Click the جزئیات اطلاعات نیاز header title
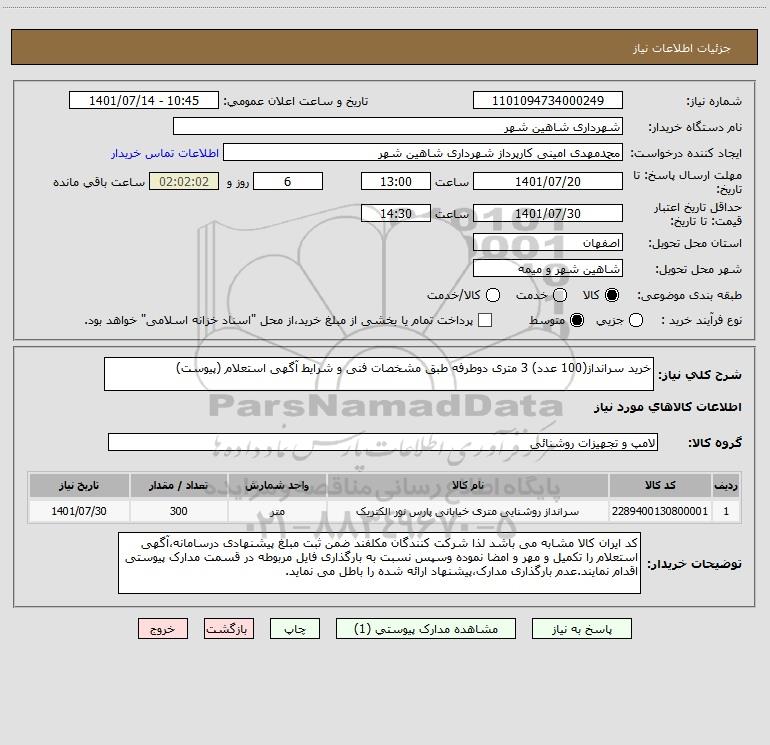The height and width of the screenshot is (745, 770). point(681,48)
